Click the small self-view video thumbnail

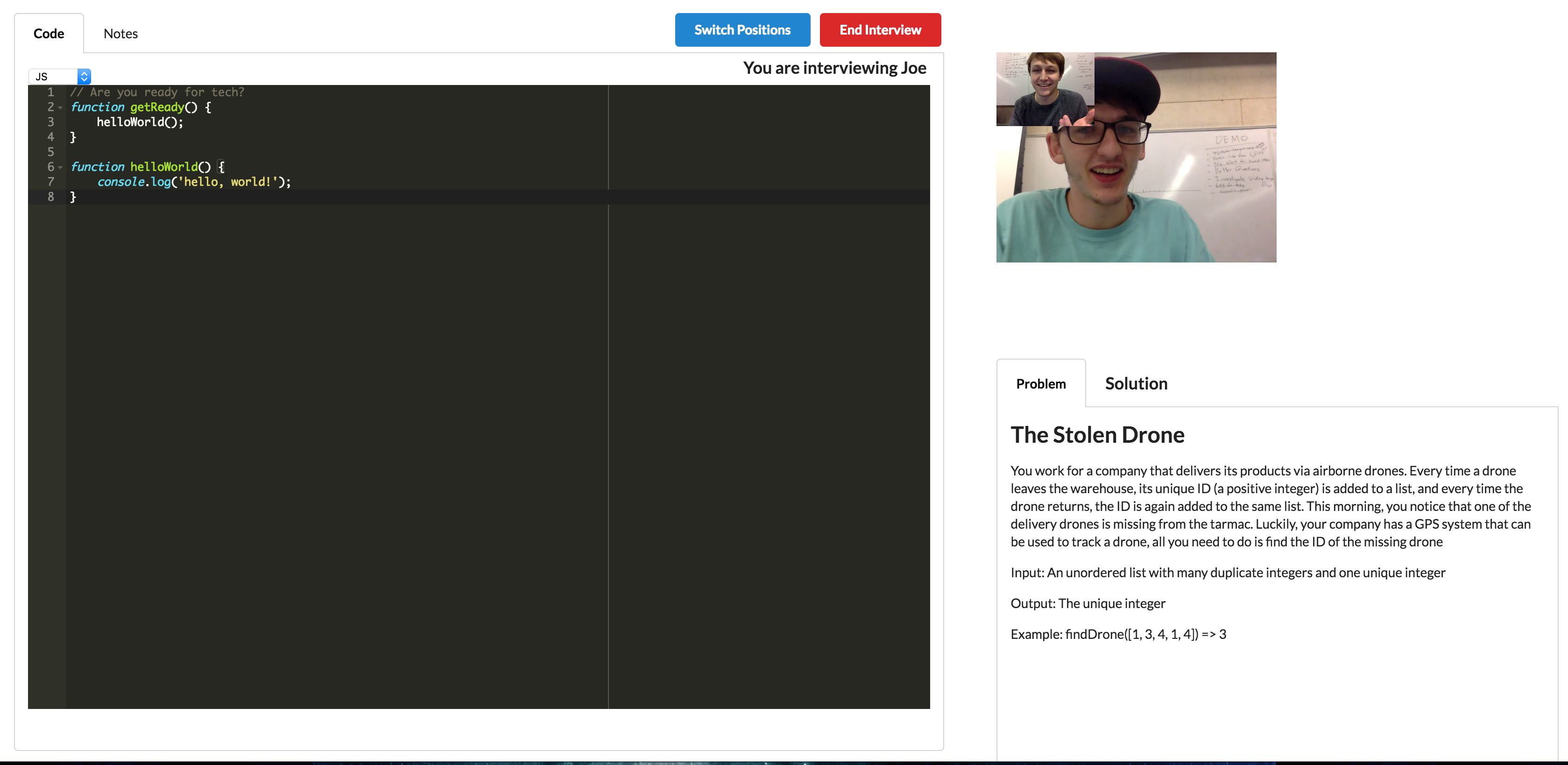pos(1044,89)
